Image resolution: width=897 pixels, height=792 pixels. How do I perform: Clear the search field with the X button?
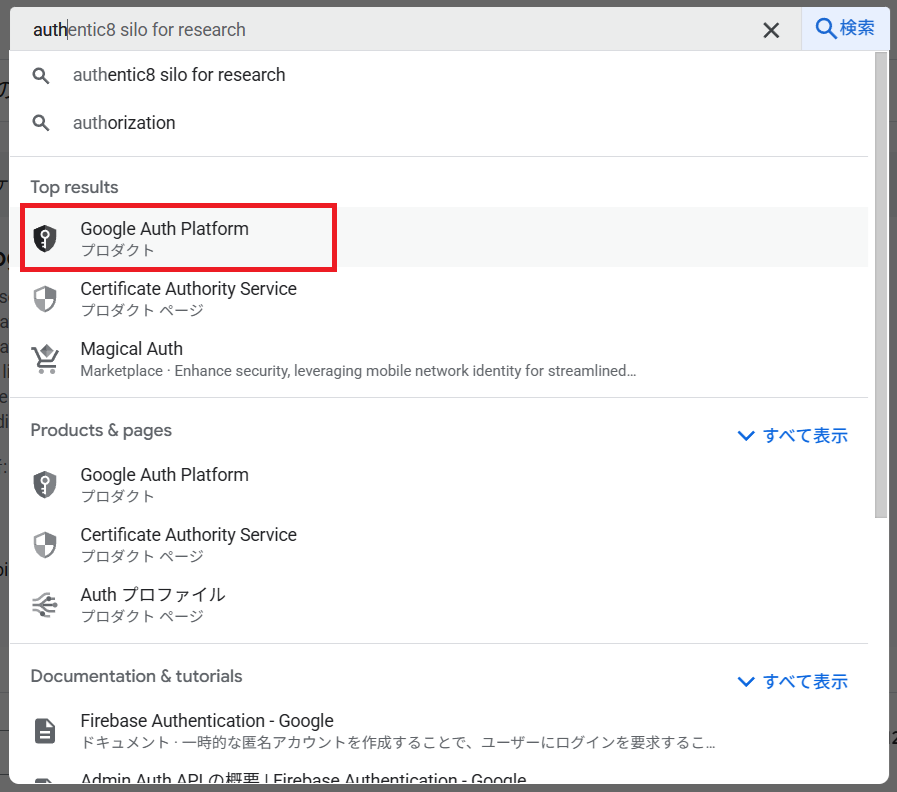coord(771,30)
